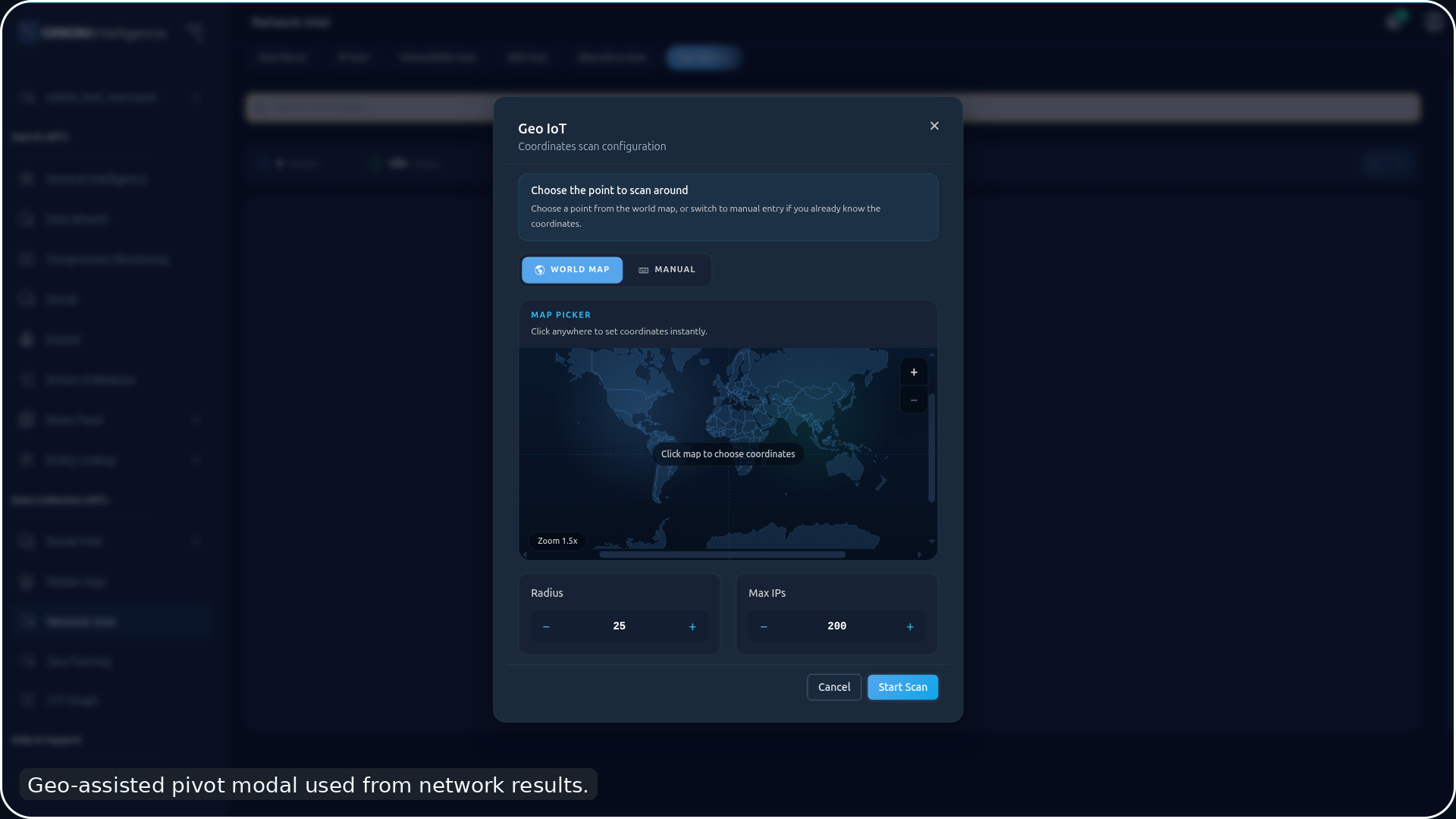Viewport: 1456px width, 819px height.
Task: Click the Max IPs value 200 field
Action: point(836,626)
